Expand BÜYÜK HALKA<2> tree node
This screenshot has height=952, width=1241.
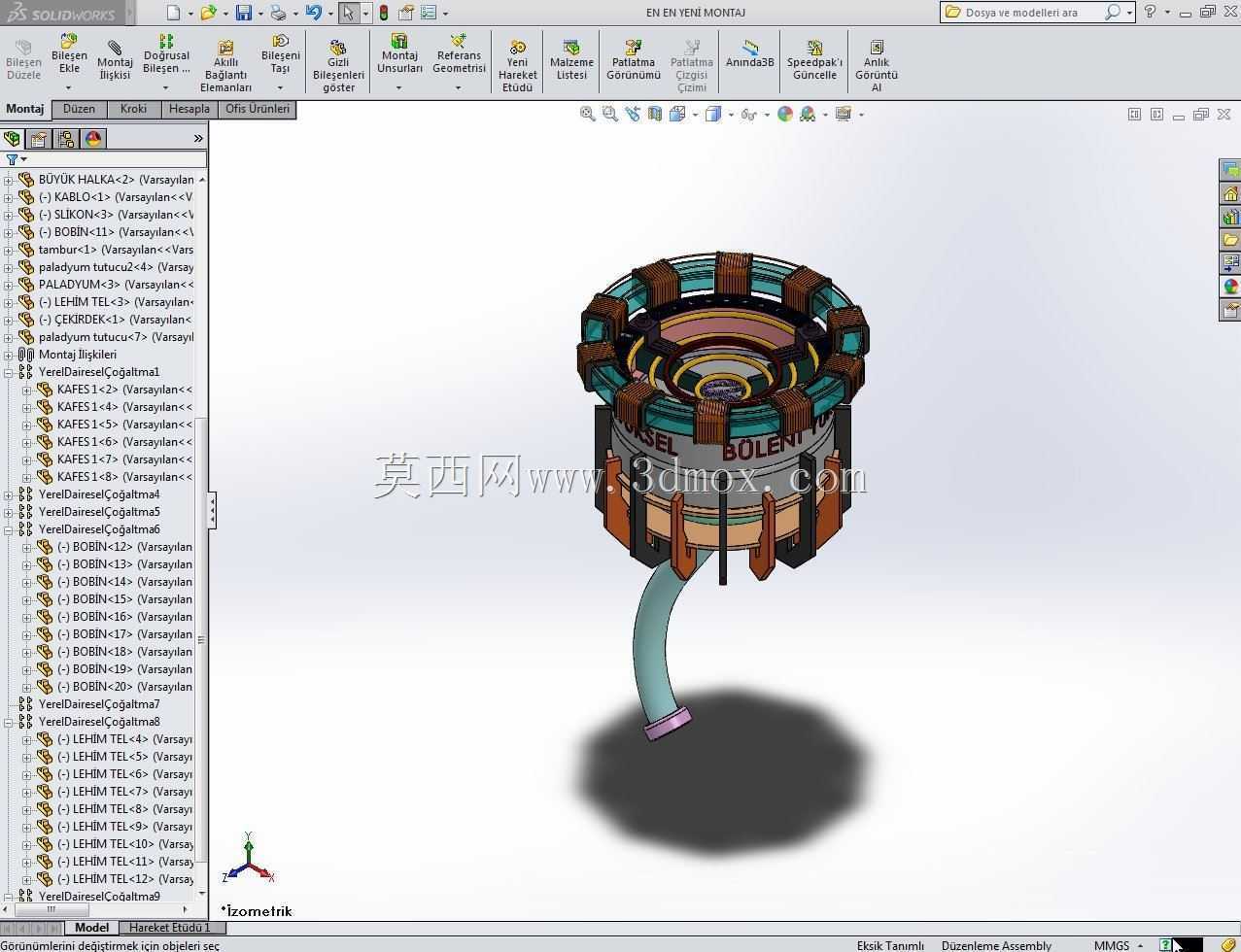point(9,180)
